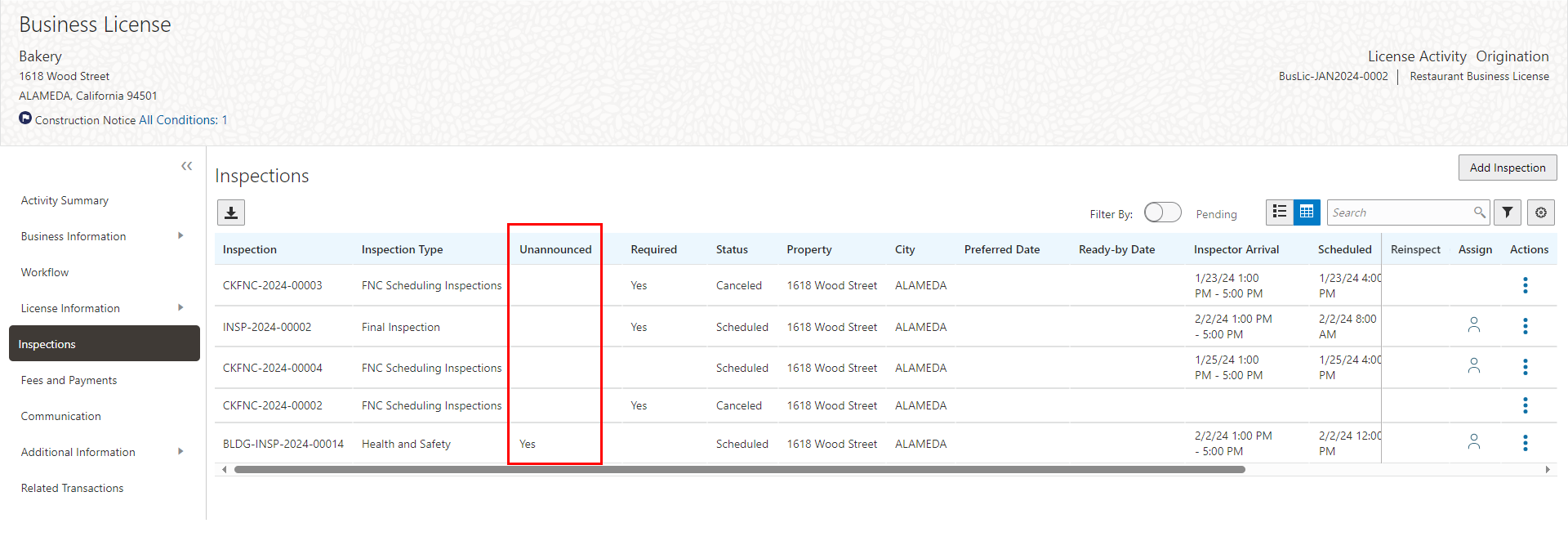Click the search magnifier icon
The height and width of the screenshot is (550, 1568).
click(1479, 212)
